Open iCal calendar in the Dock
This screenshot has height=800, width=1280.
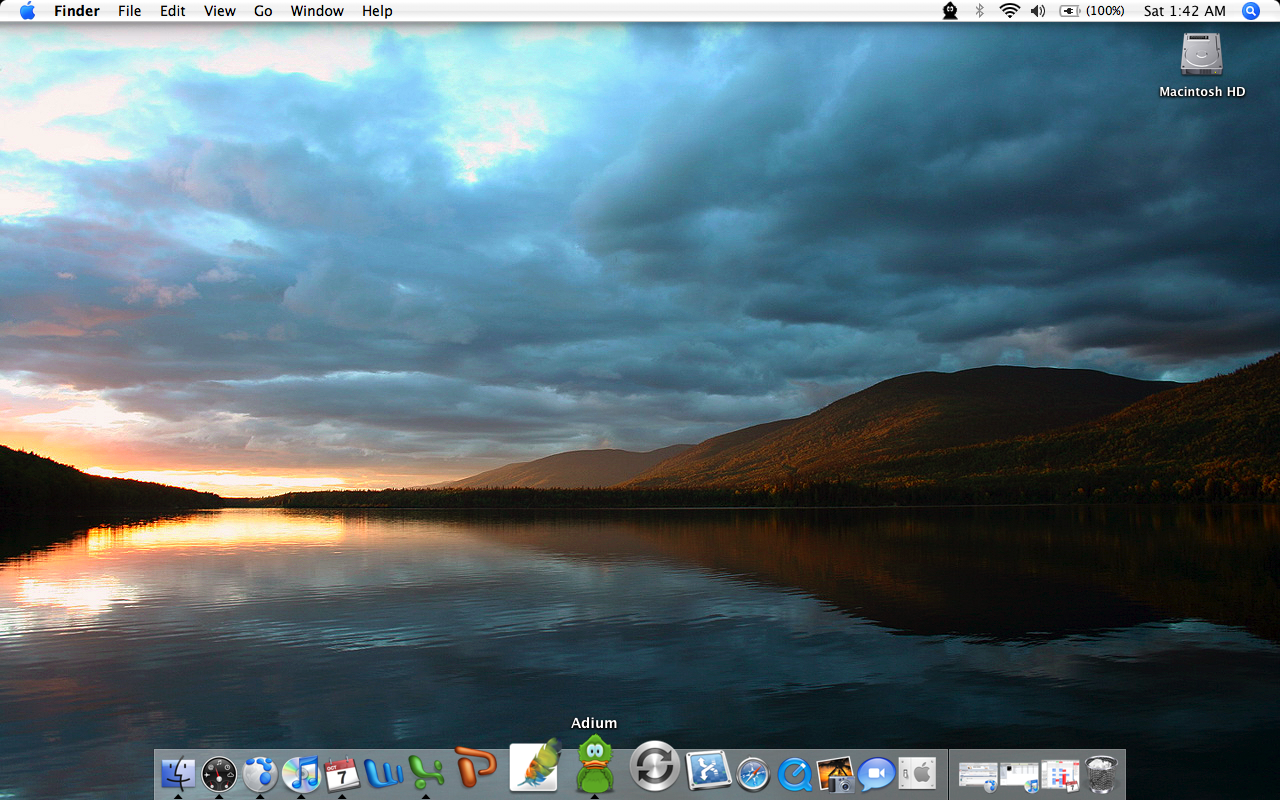click(342, 774)
